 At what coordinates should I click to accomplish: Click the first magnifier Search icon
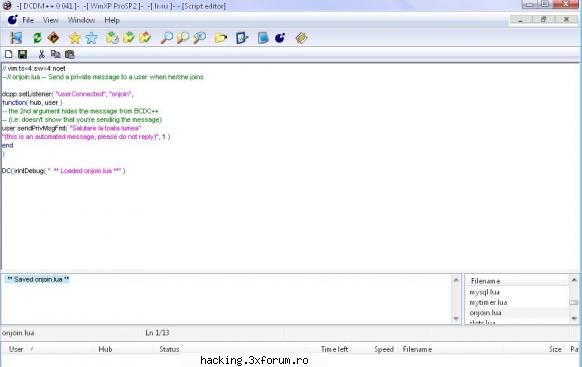166,38
